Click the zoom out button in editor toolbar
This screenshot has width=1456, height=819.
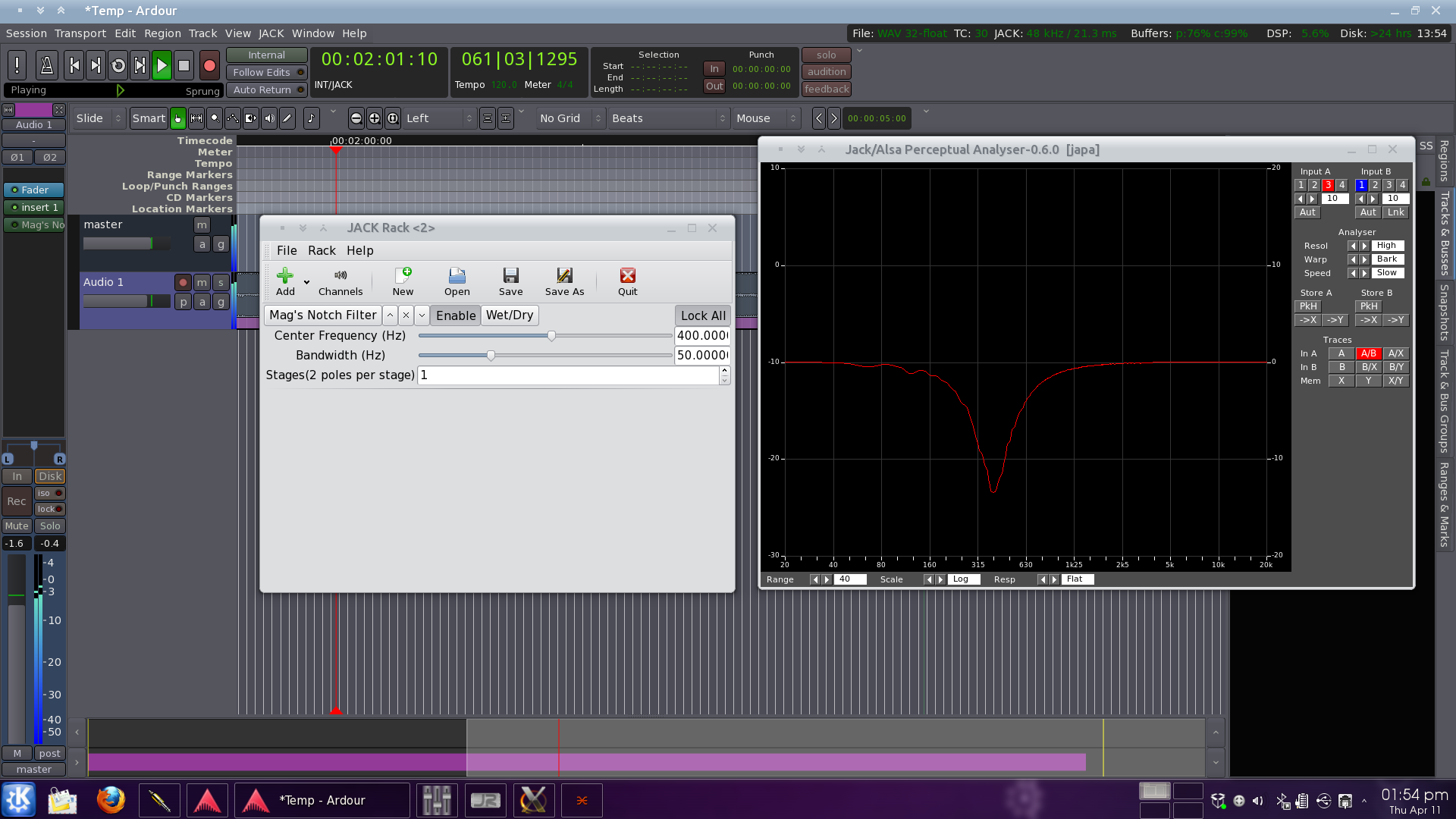[356, 118]
